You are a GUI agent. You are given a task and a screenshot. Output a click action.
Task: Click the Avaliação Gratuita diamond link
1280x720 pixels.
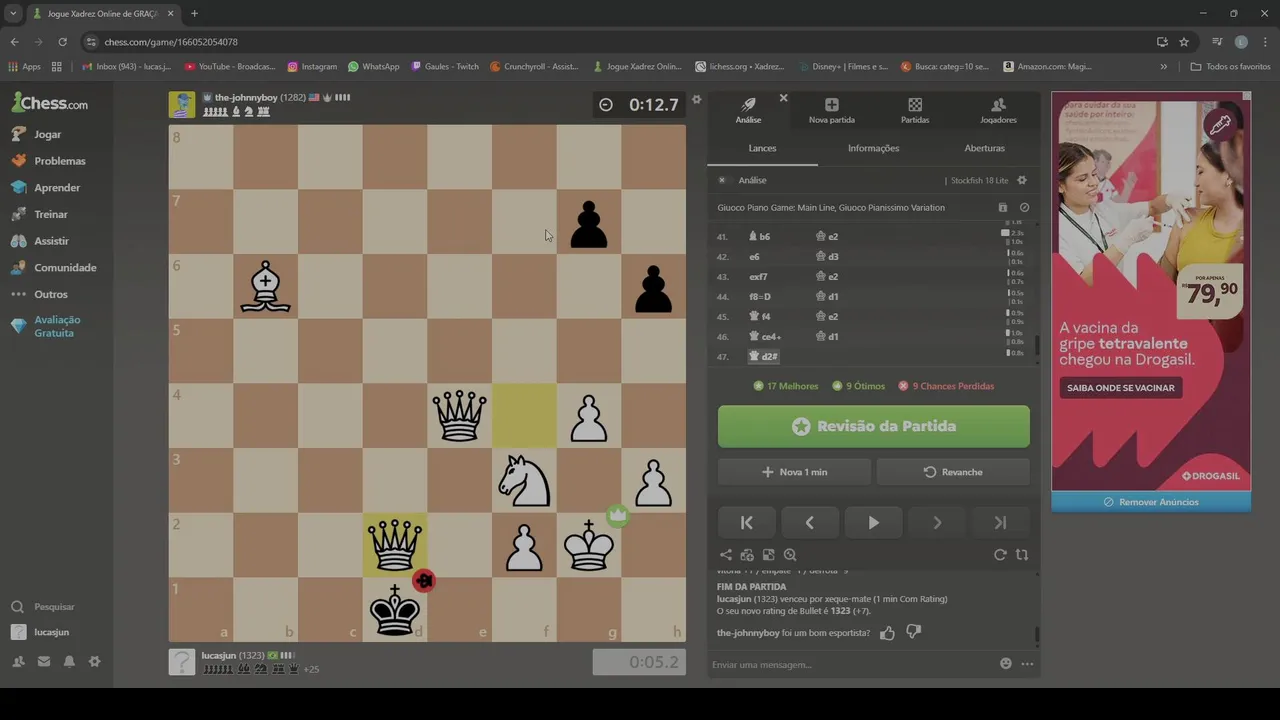pyautogui.click(x=56, y=326)
